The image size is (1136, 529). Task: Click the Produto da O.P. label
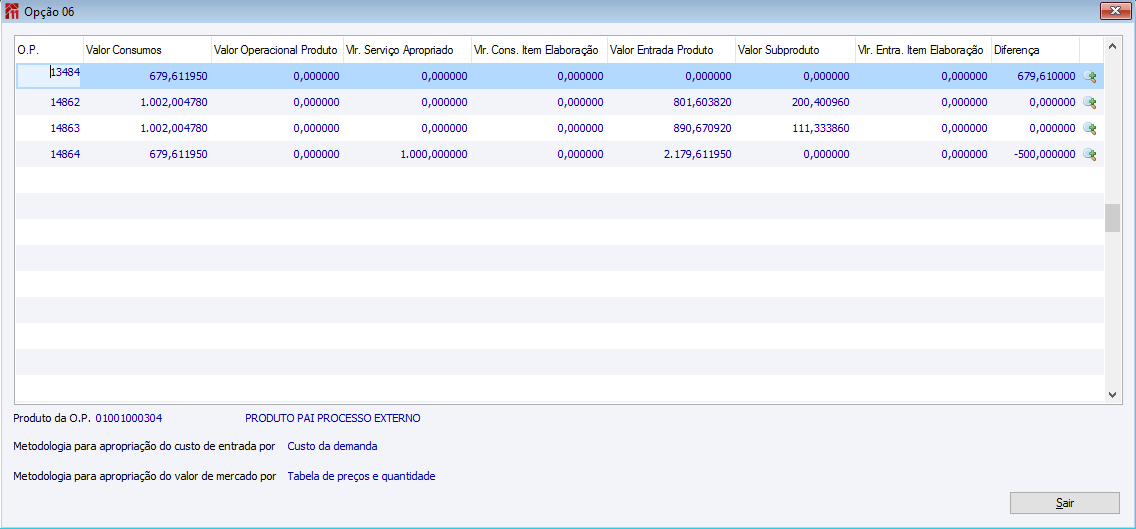[x=52, y=418]
